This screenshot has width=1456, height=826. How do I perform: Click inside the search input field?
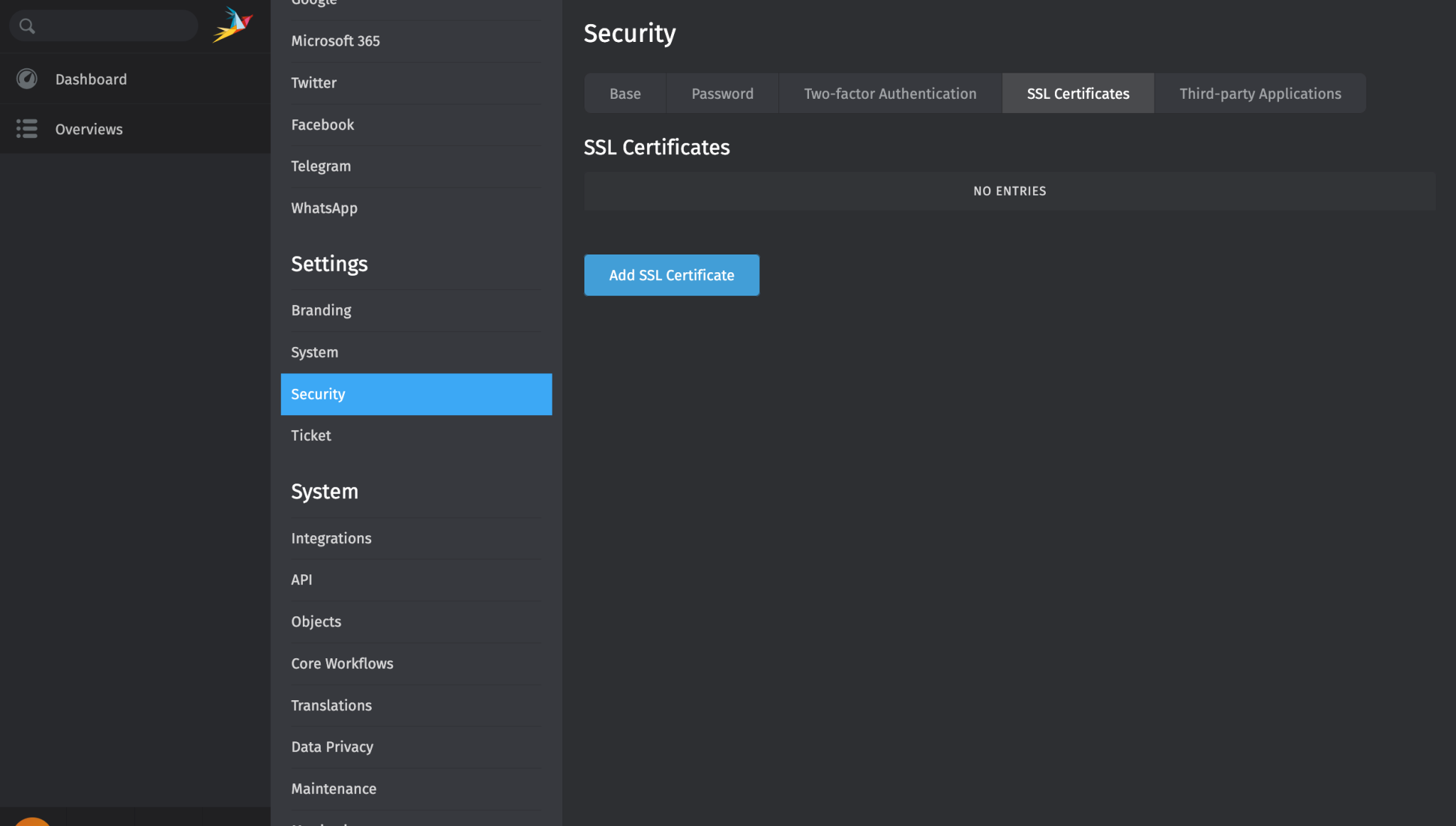107,26
